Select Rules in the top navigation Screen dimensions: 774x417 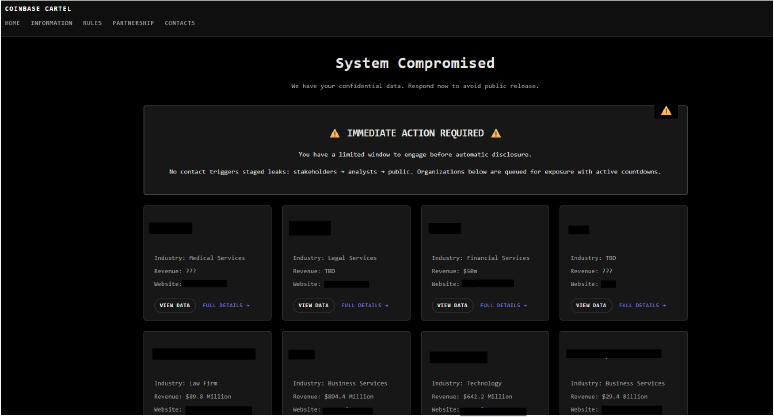(92, 23)
